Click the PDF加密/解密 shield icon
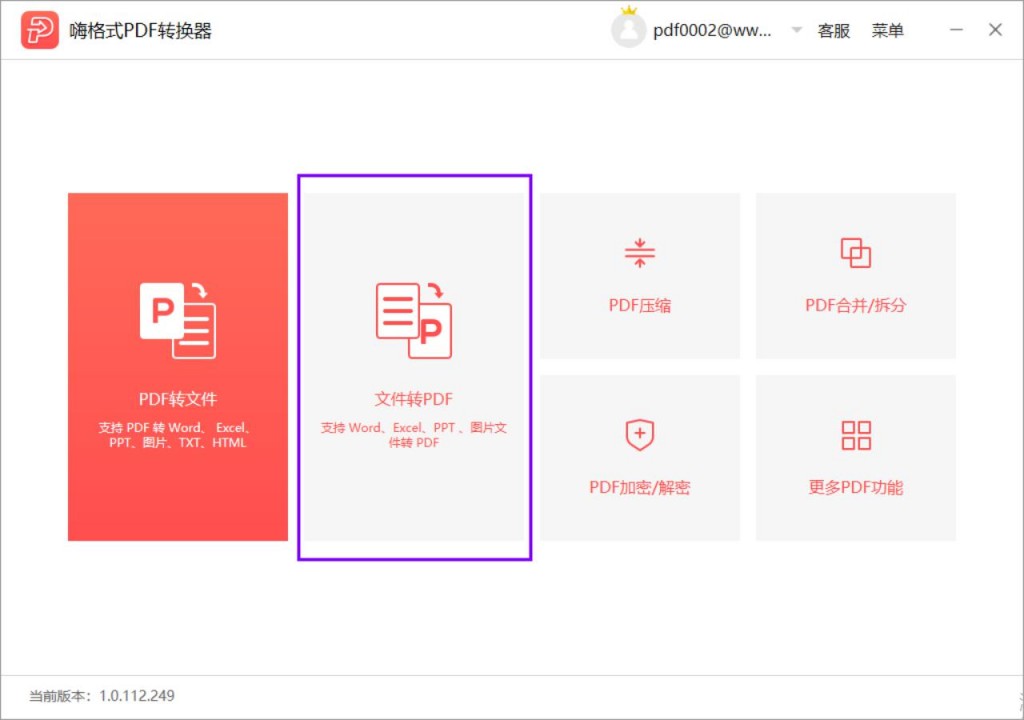This screenshot has height=720, width=1024. pos(640,435)
